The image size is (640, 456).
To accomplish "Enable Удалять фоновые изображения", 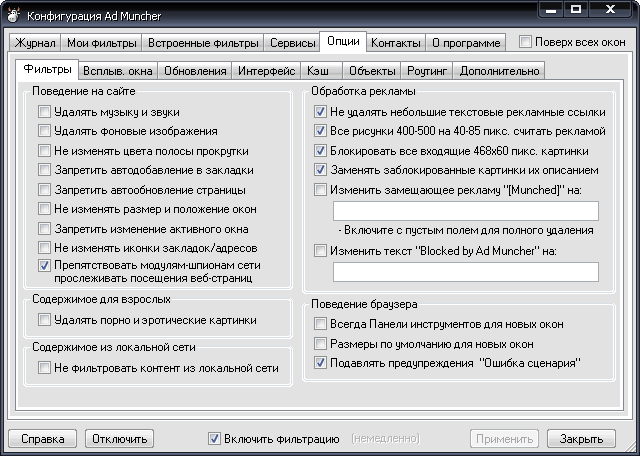I will 44,131.
